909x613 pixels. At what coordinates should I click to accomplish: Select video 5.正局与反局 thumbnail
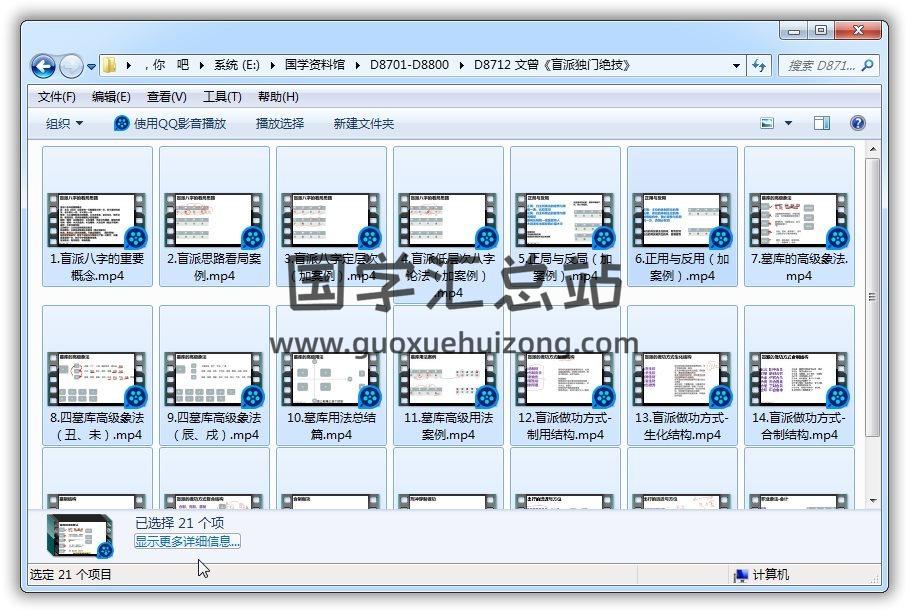[x=565, y=220]
